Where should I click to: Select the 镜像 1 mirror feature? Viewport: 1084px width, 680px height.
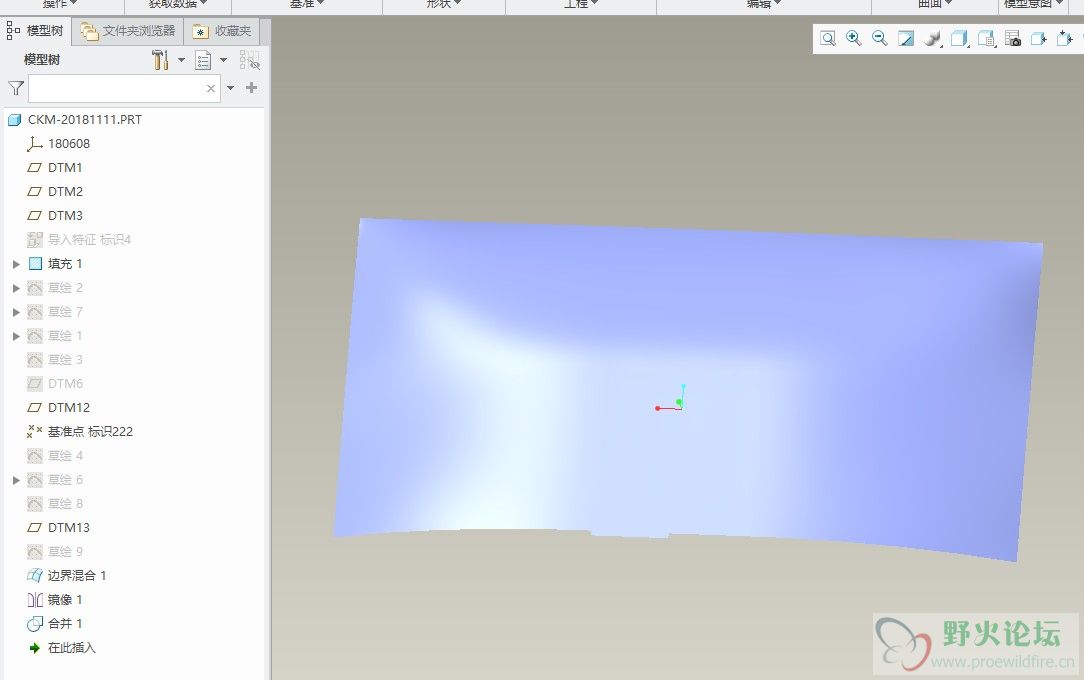65,600
